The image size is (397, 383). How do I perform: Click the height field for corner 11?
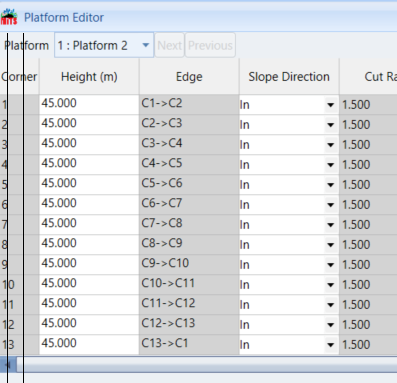[x=89, y=305]
